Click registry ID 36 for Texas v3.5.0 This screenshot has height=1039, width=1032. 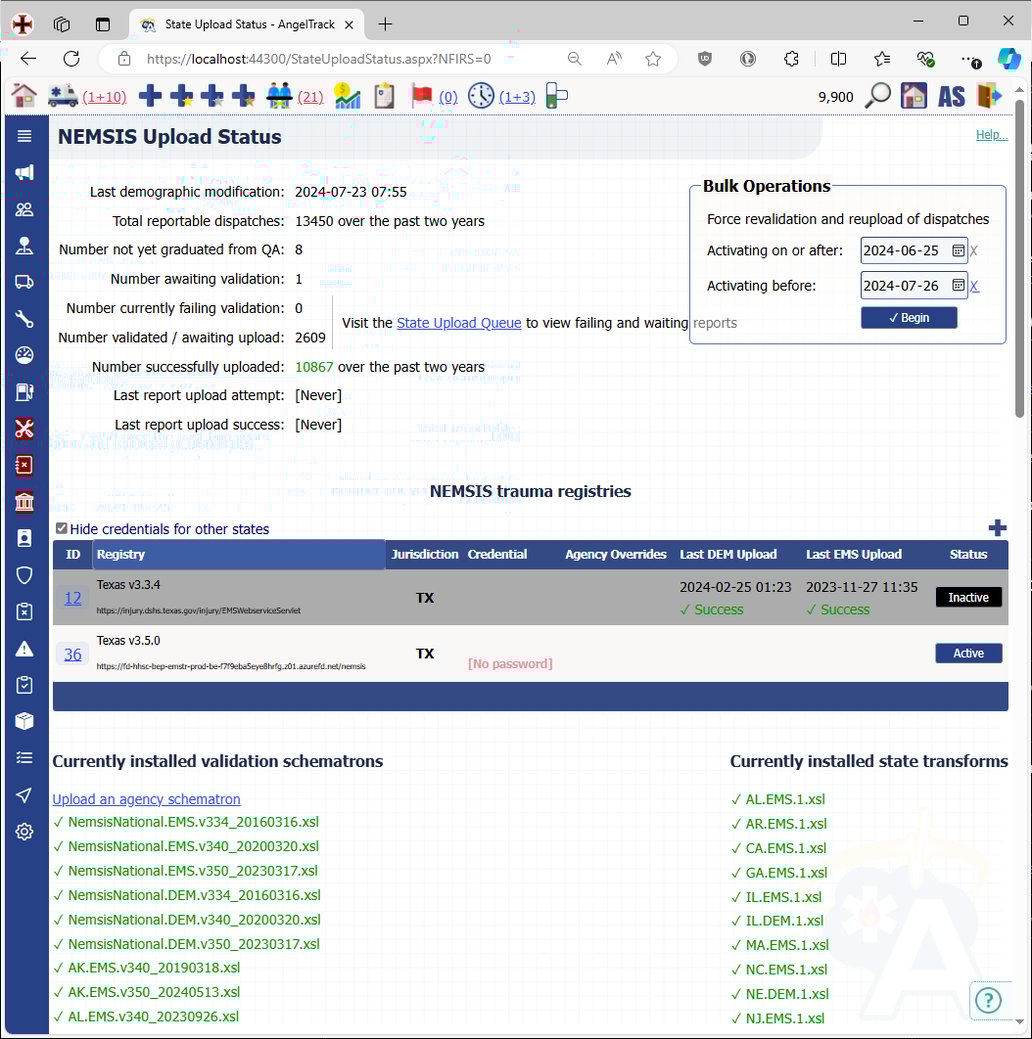pos(71,654)
